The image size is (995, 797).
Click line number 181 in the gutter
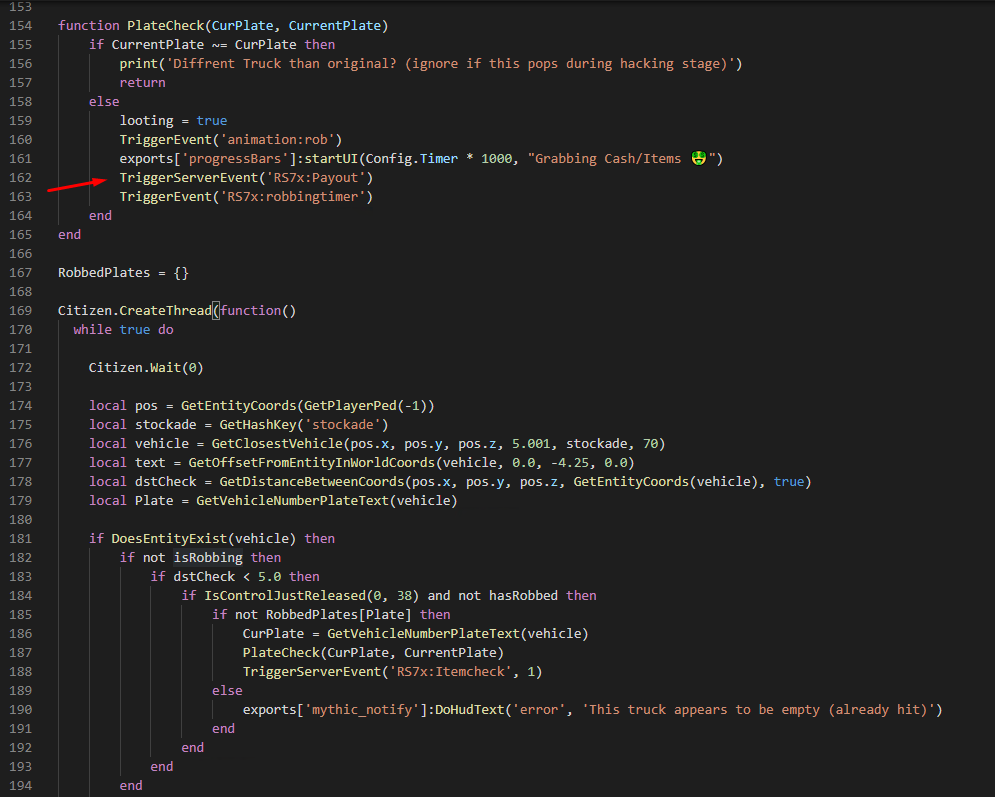[20, 539]
